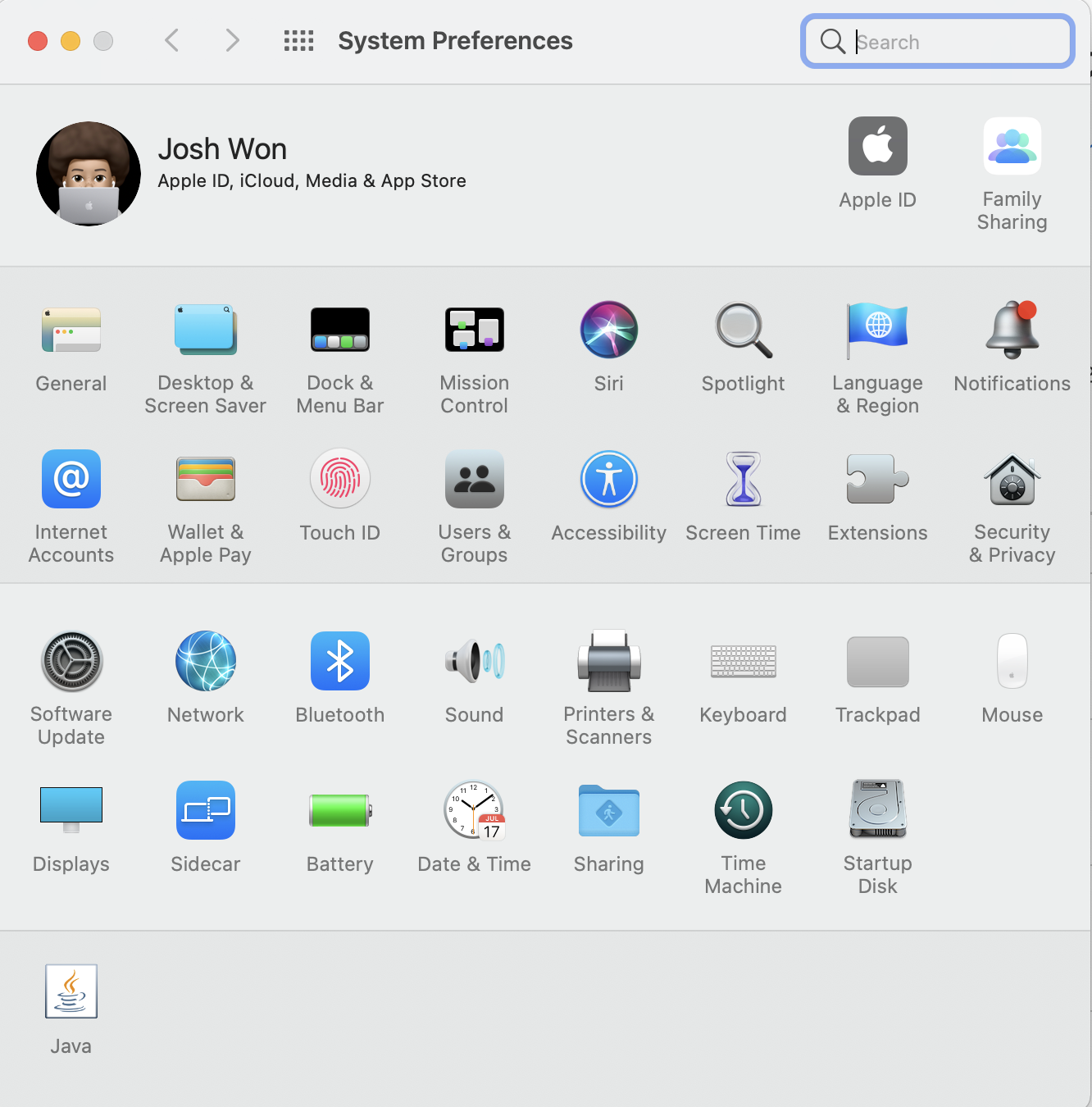The width and height of the screenshot is (1092, 1107).
Task: Open Software Update pane
Action: point(71,661)
